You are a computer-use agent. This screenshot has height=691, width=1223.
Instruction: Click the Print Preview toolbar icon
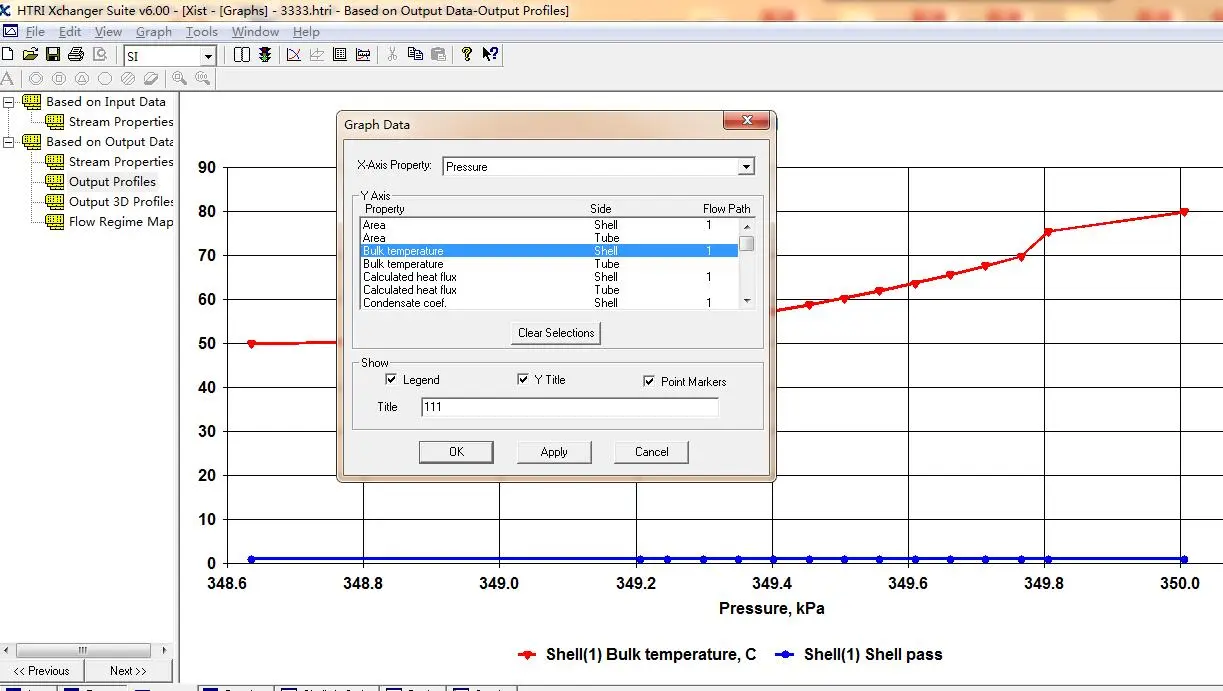pos(99,54)
